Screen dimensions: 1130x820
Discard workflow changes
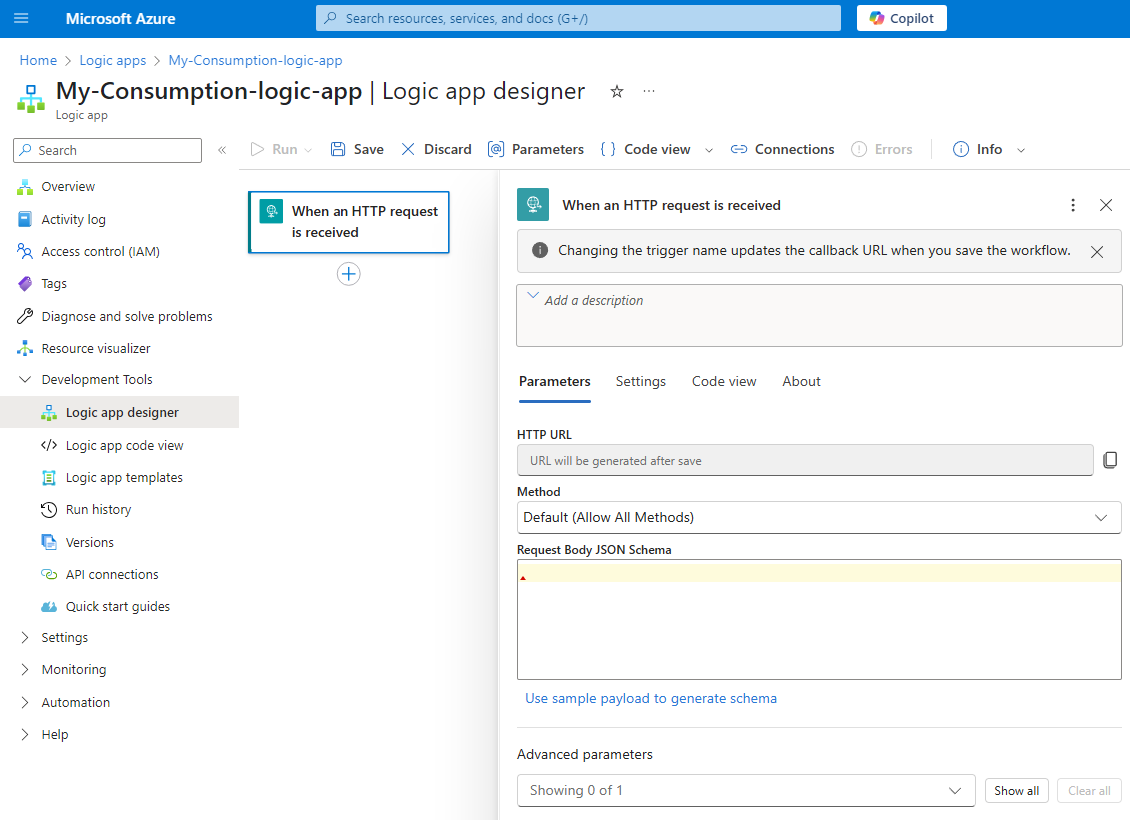click(436, 149)
